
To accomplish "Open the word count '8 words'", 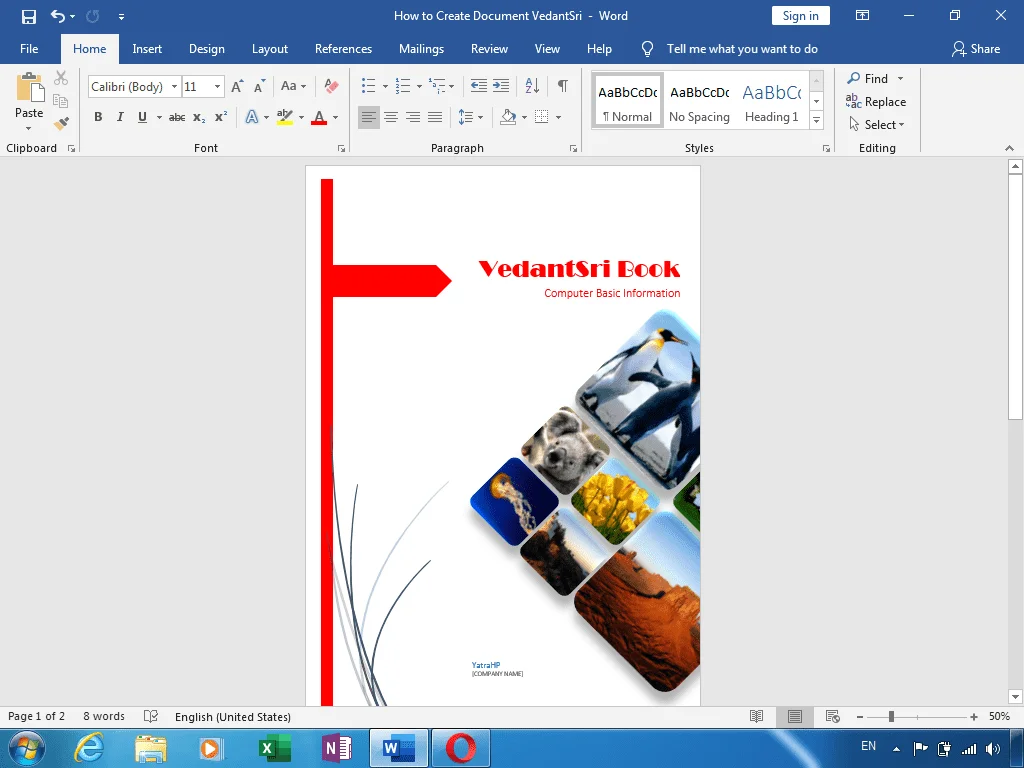I will pyautogui.click(x=104, y=716).
